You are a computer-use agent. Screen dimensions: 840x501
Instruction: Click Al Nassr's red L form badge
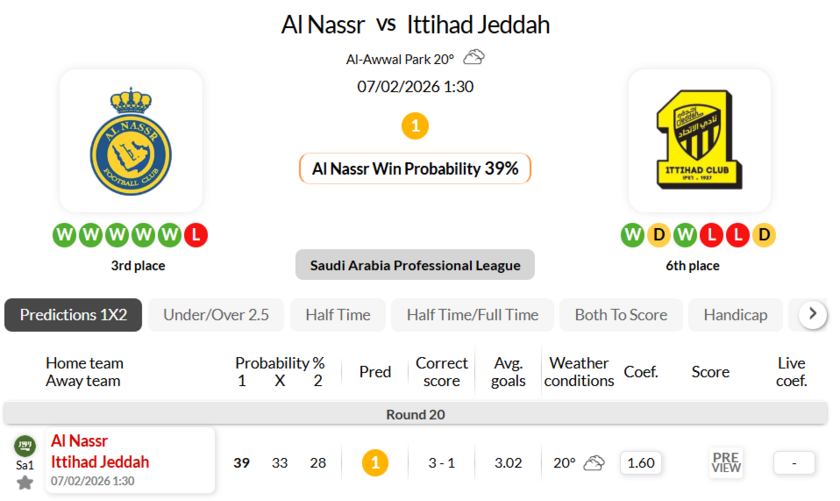tap(197, 236)
